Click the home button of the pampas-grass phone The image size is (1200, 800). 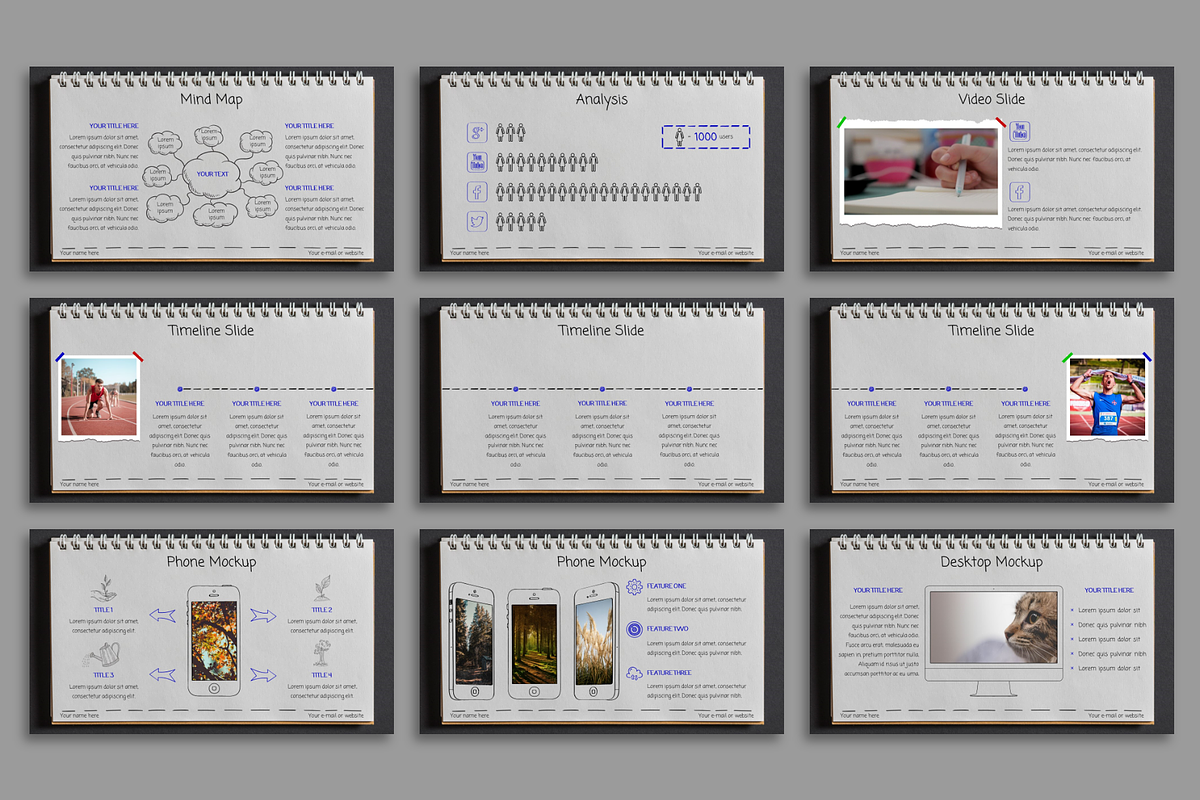coord(593,690)
